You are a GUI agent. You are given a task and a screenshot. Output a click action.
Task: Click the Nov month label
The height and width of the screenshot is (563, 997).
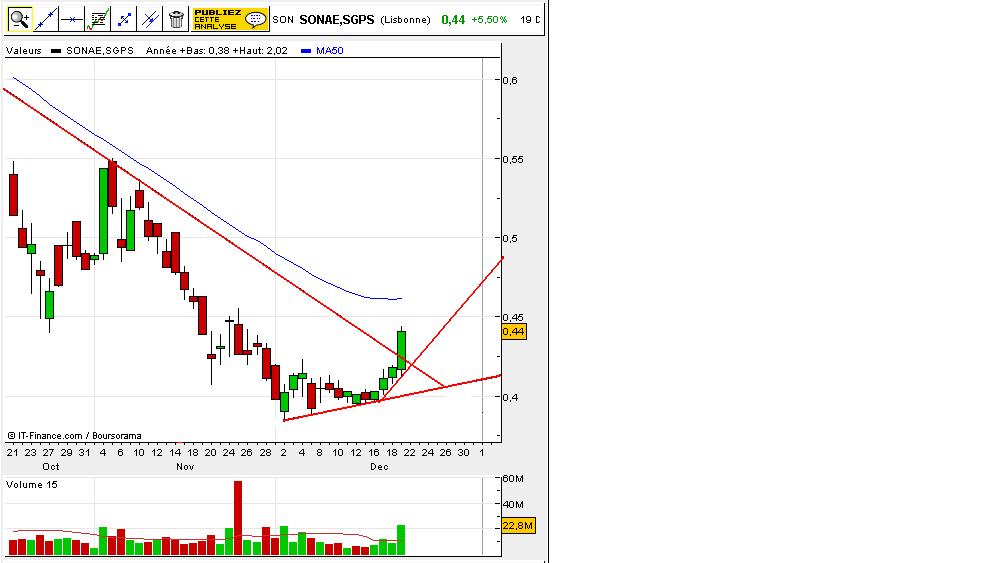tap(185, 466)
